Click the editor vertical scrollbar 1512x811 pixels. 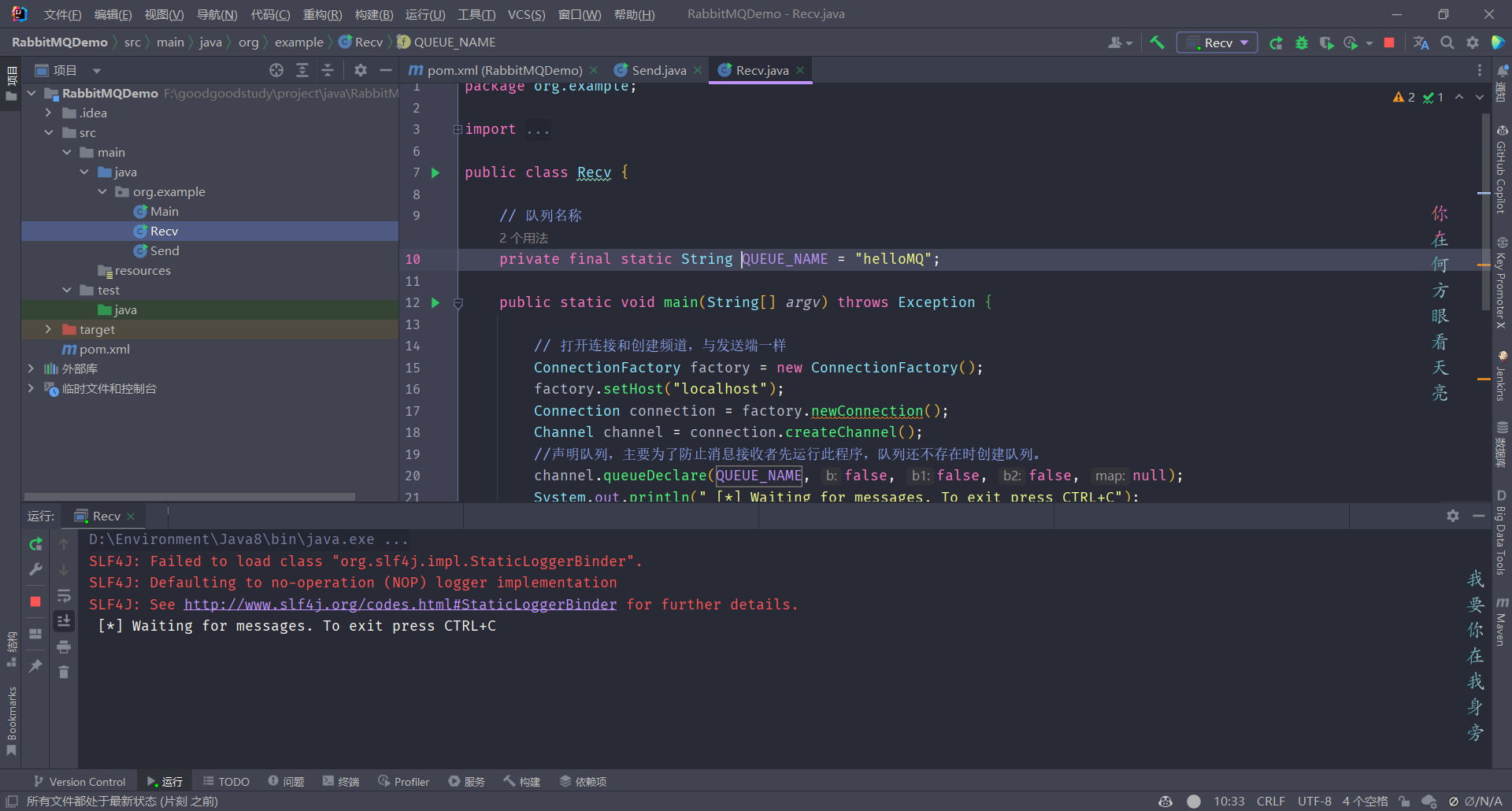tap(1484, 213)
